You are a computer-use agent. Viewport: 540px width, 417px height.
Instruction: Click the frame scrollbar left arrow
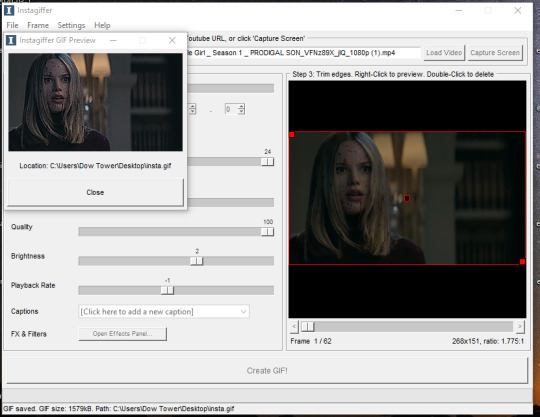tap(294, 326)
